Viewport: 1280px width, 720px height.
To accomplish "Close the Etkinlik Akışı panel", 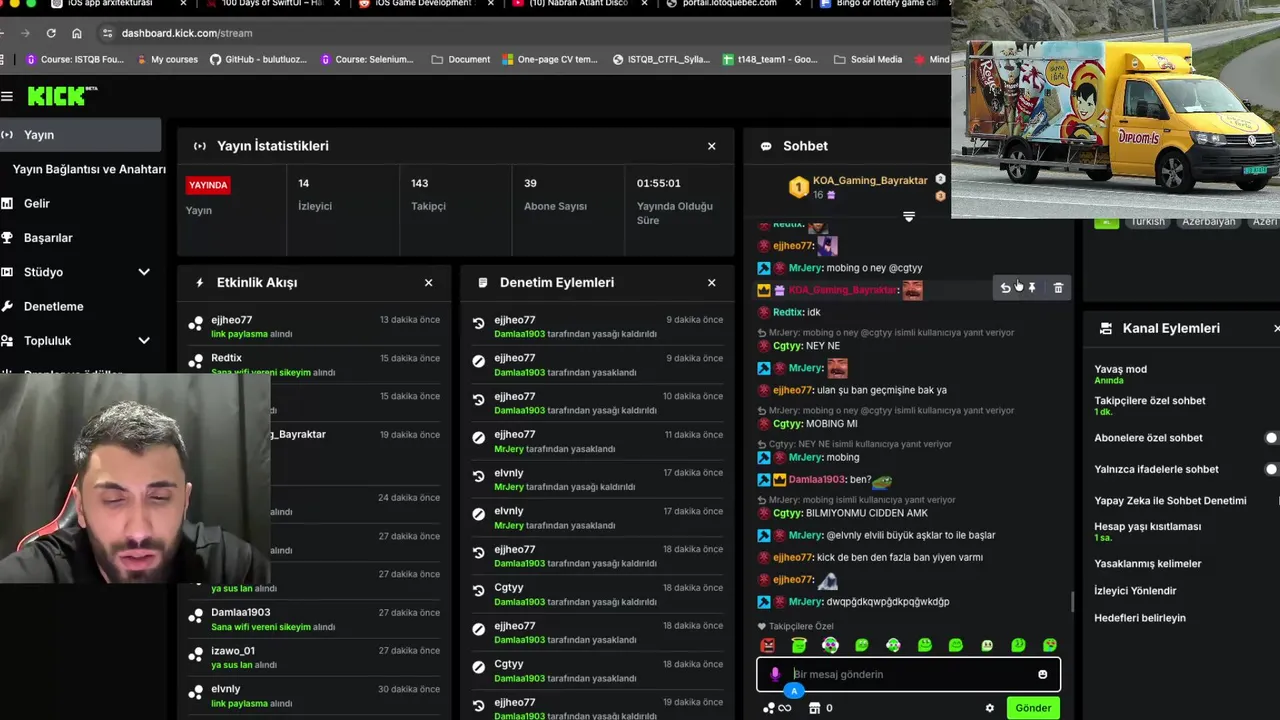I will coord(429,283).
